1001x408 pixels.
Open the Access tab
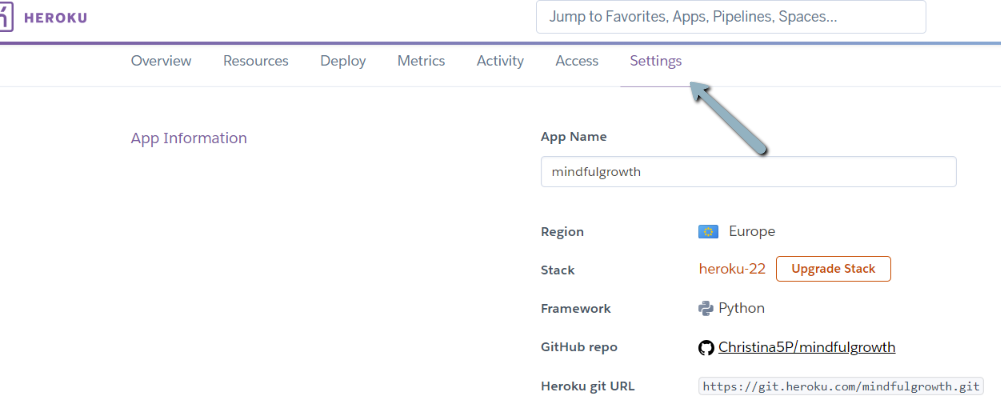576,61
